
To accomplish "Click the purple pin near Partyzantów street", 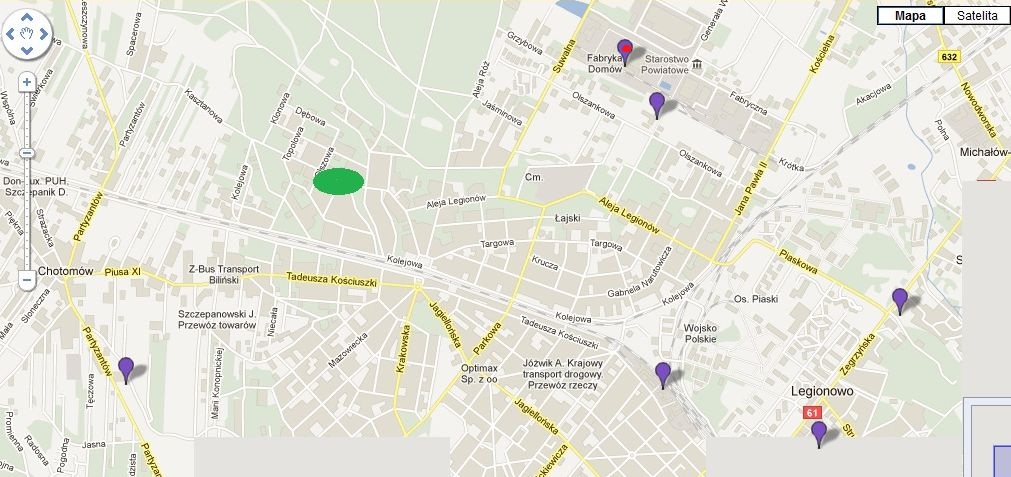I will click(126, 368).
